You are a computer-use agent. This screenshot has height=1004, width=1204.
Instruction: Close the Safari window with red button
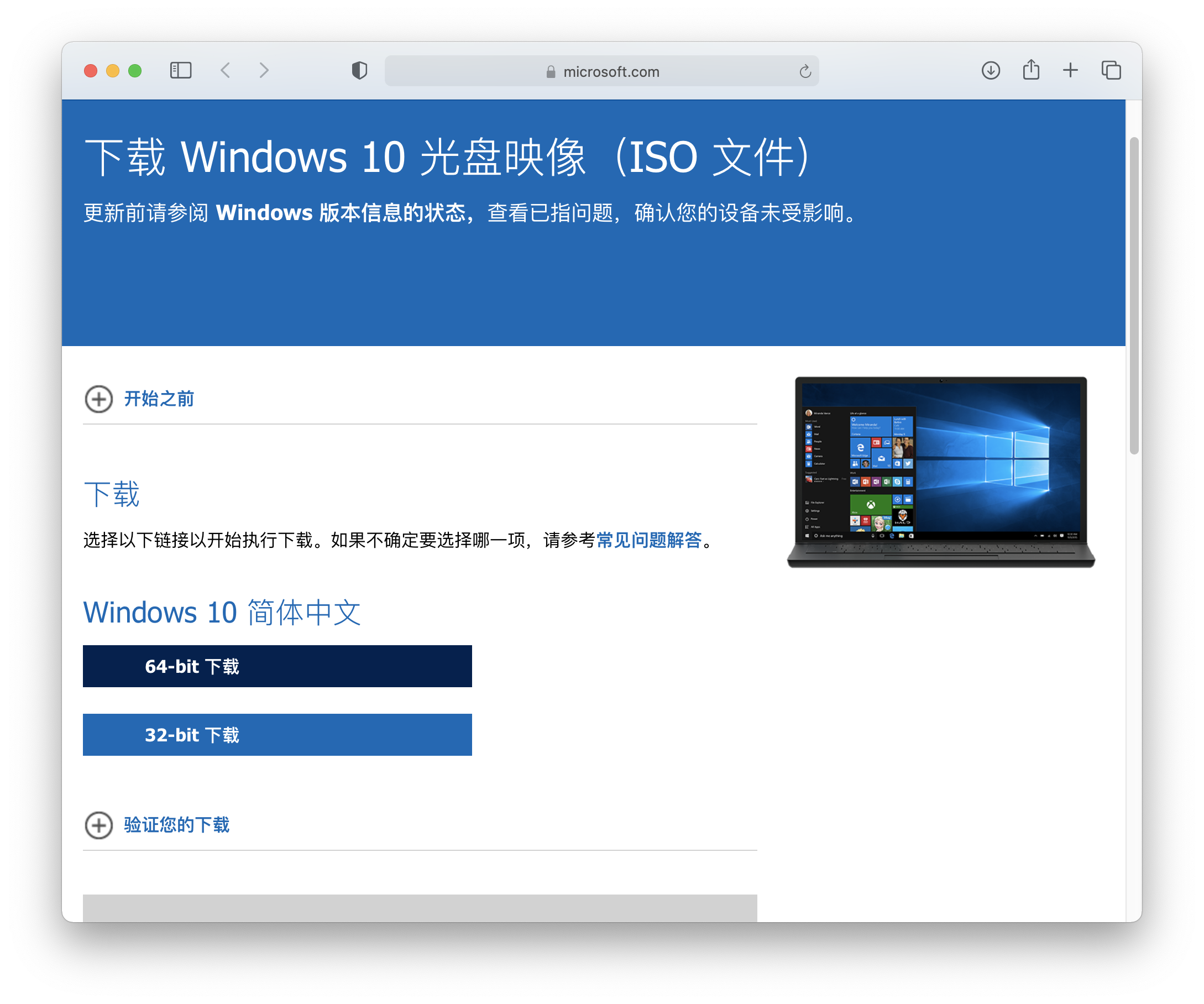coord(91,71)
